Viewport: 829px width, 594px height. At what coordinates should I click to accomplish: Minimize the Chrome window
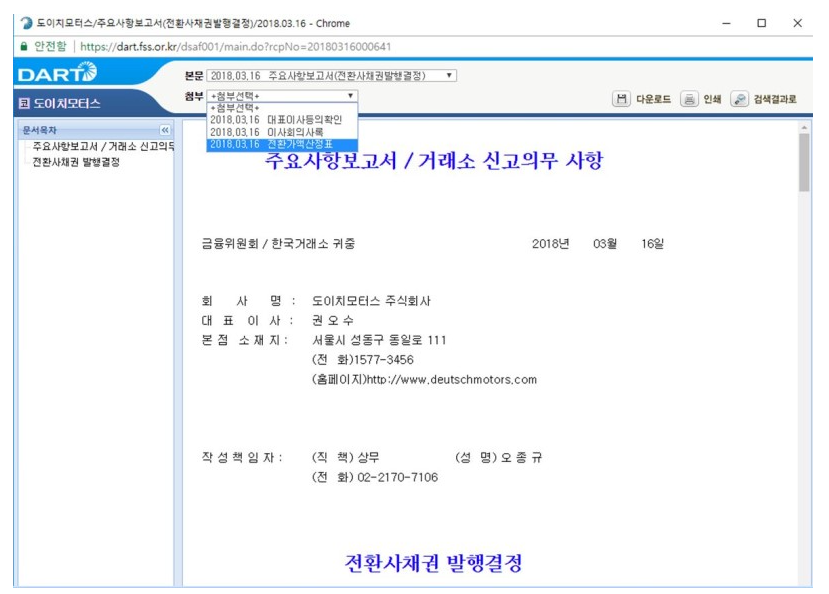tap(726, 23)
